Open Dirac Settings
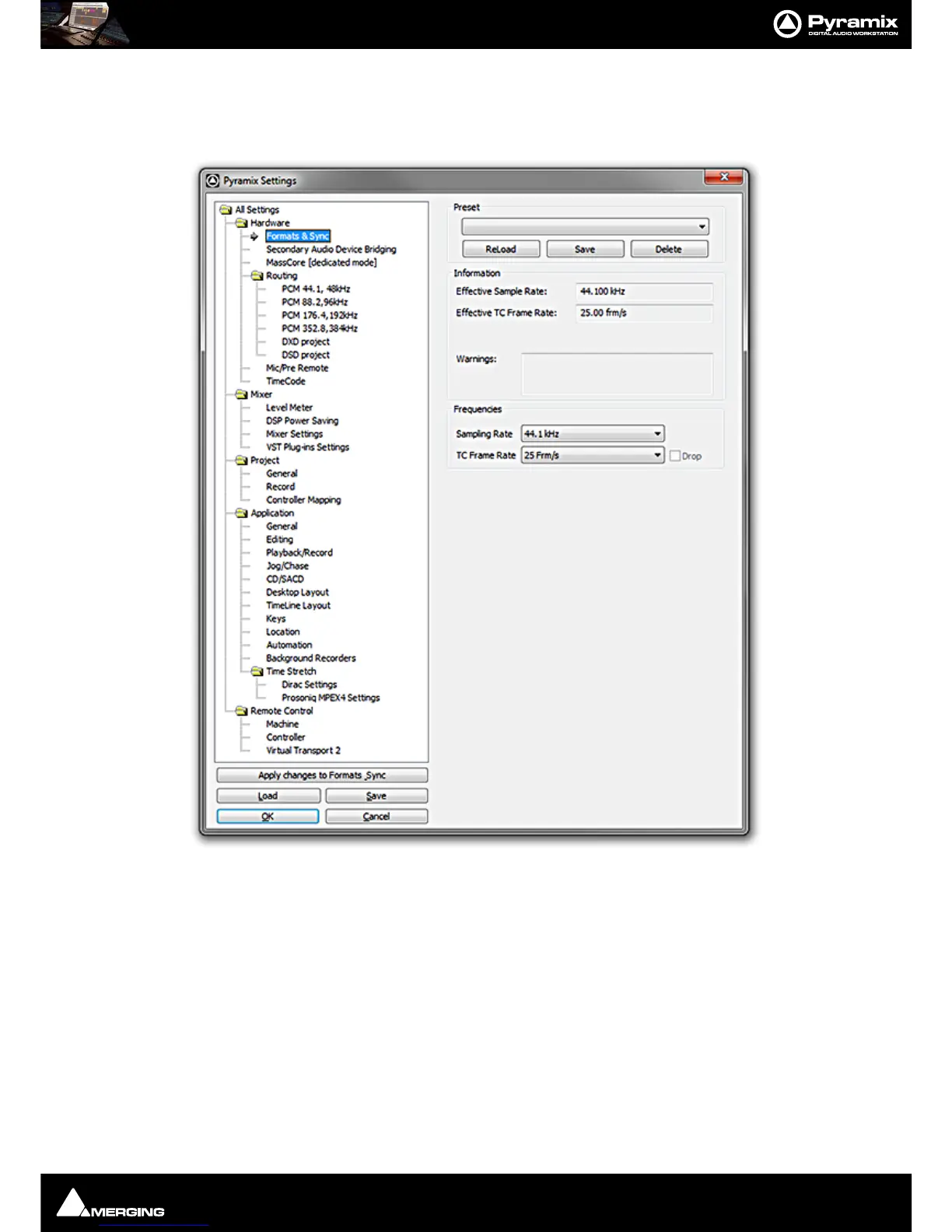The image size is (952, 1232). [x=310, y=686]
